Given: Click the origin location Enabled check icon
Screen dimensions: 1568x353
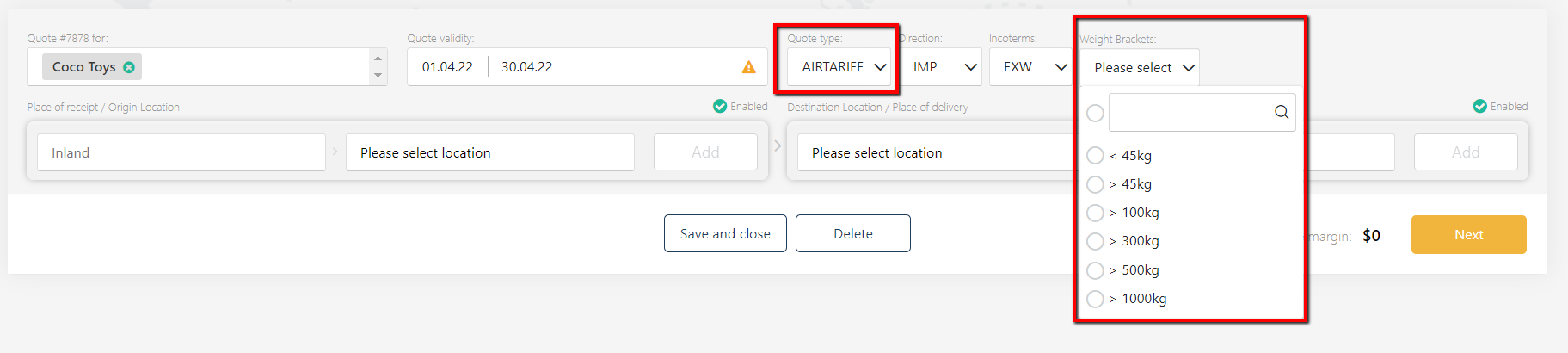Looking at the screenshot, I should (x=720, y=106).
